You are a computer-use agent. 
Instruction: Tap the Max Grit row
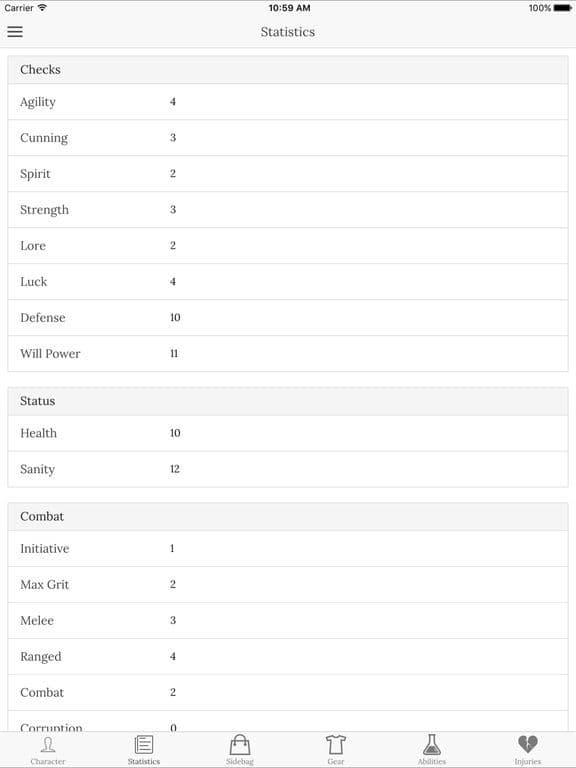coord(288,585)
